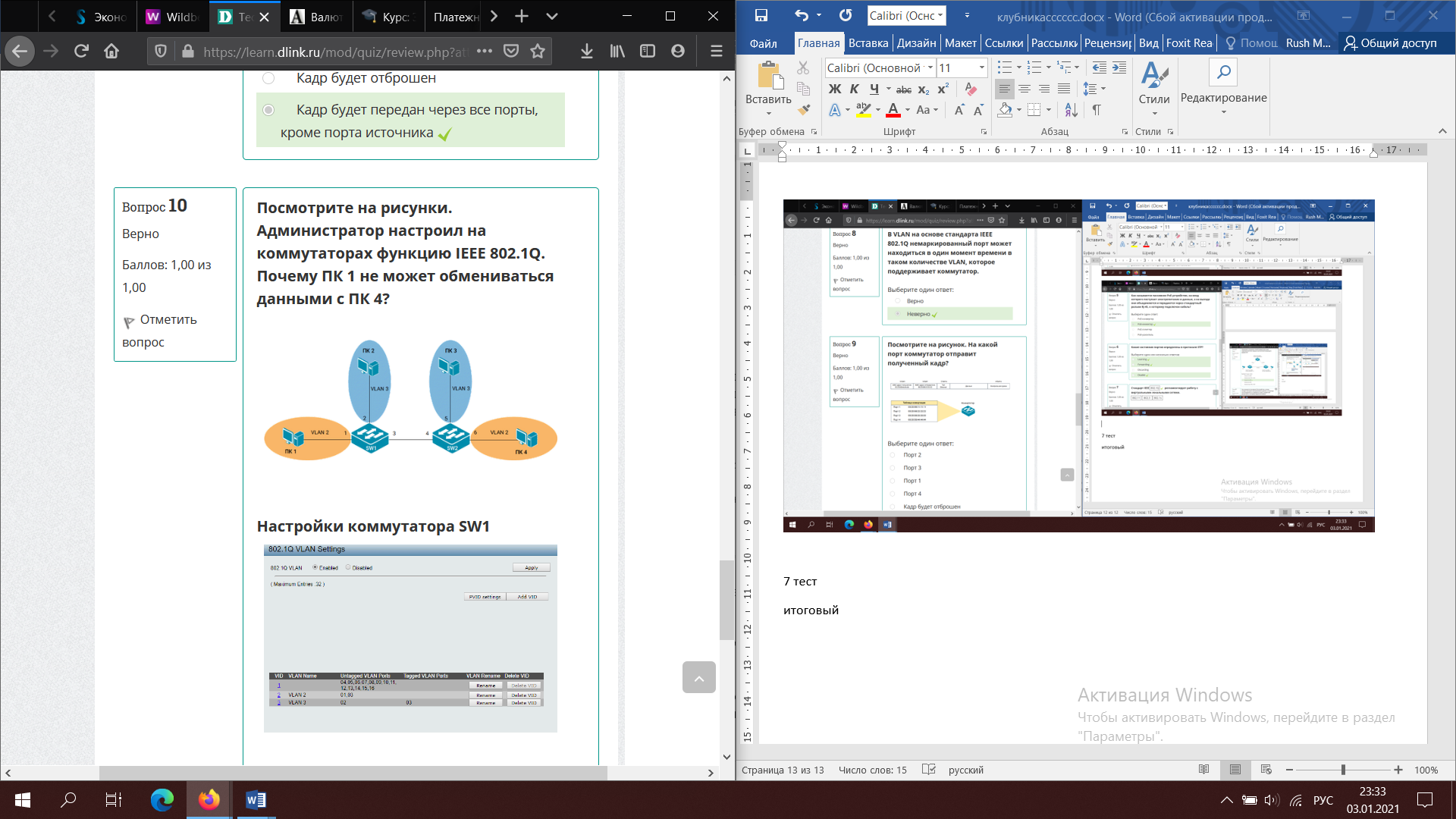
Task: Open Firefox hamburger menu
Action: tap(716, 51)
